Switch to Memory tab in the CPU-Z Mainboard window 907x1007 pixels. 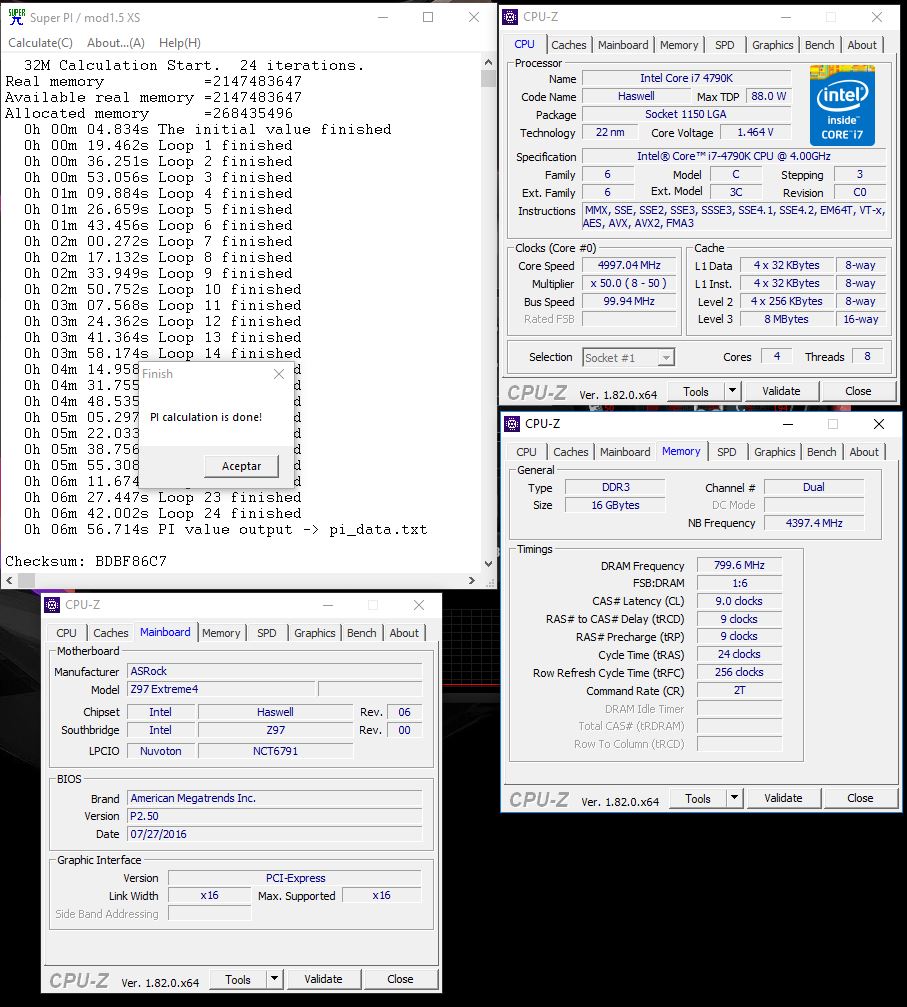click(221, 633)
